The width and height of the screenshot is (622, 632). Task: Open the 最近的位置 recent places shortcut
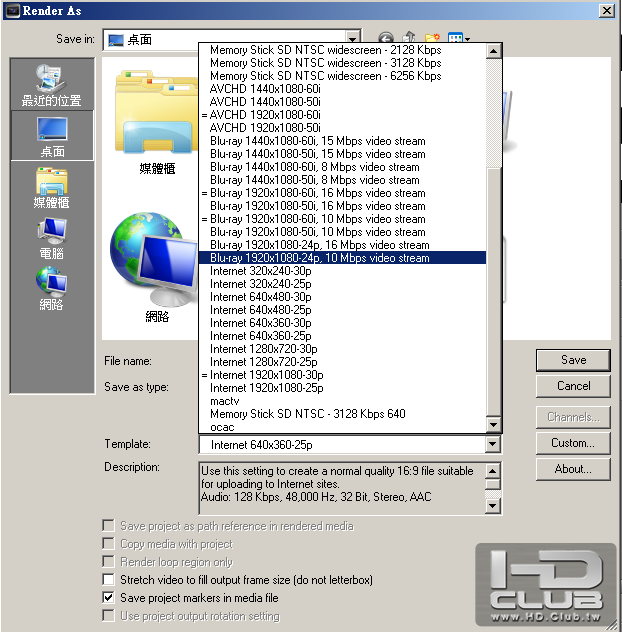[x=52, y=85]
